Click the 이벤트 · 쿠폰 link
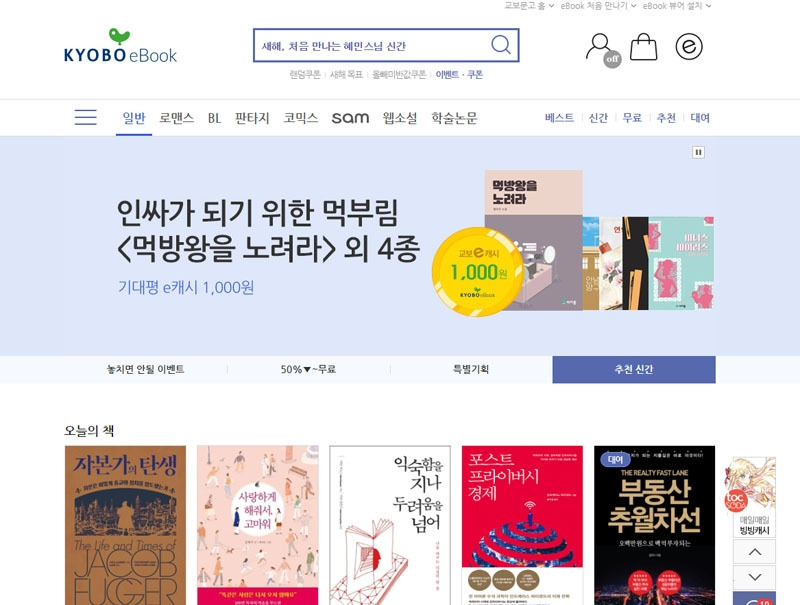The width and height of the screenshot is (800, 605). [x=459, y=74]
